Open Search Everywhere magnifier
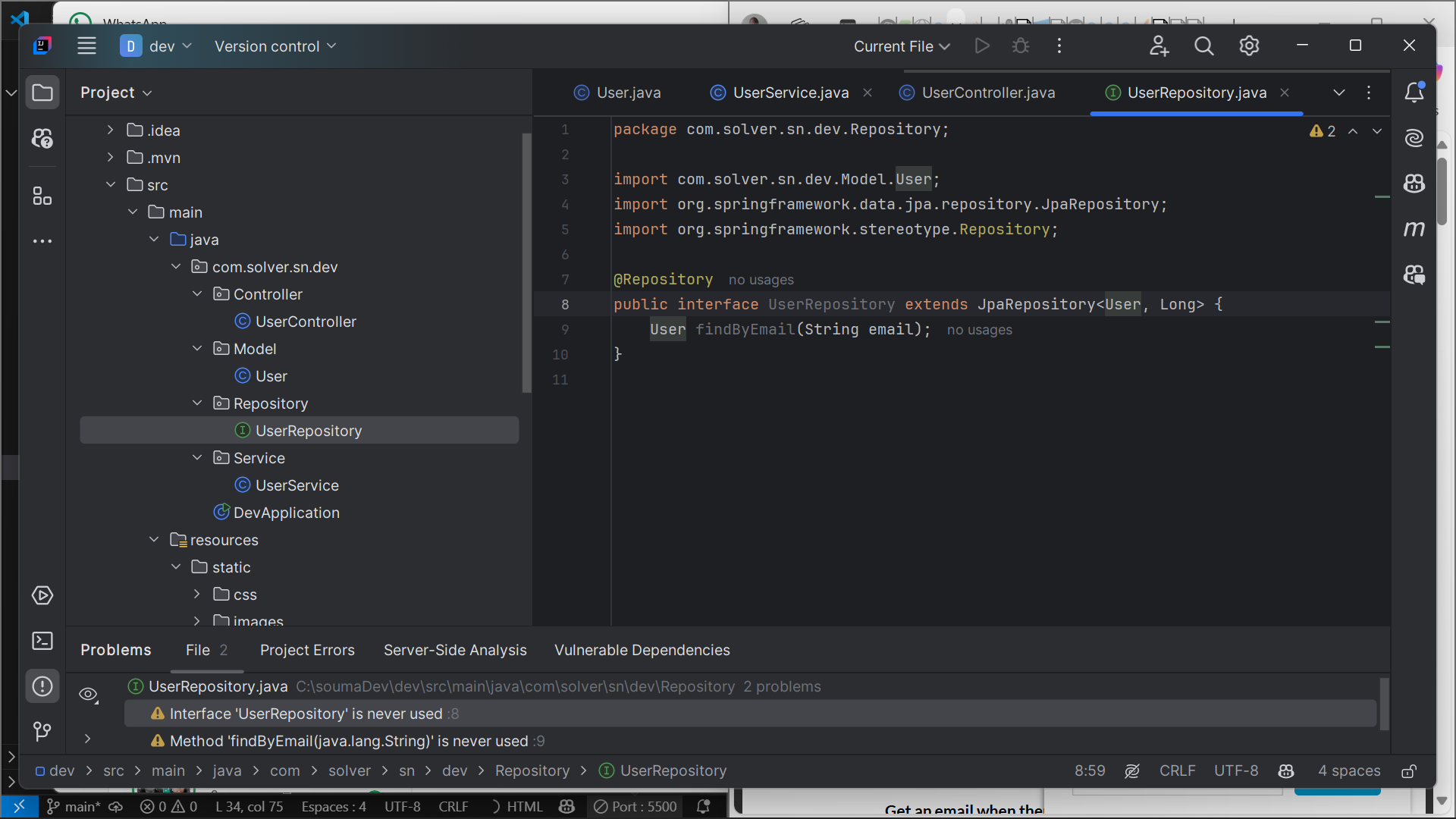Viewport: 1456px width, 819px height. (x=1203, y=46)
